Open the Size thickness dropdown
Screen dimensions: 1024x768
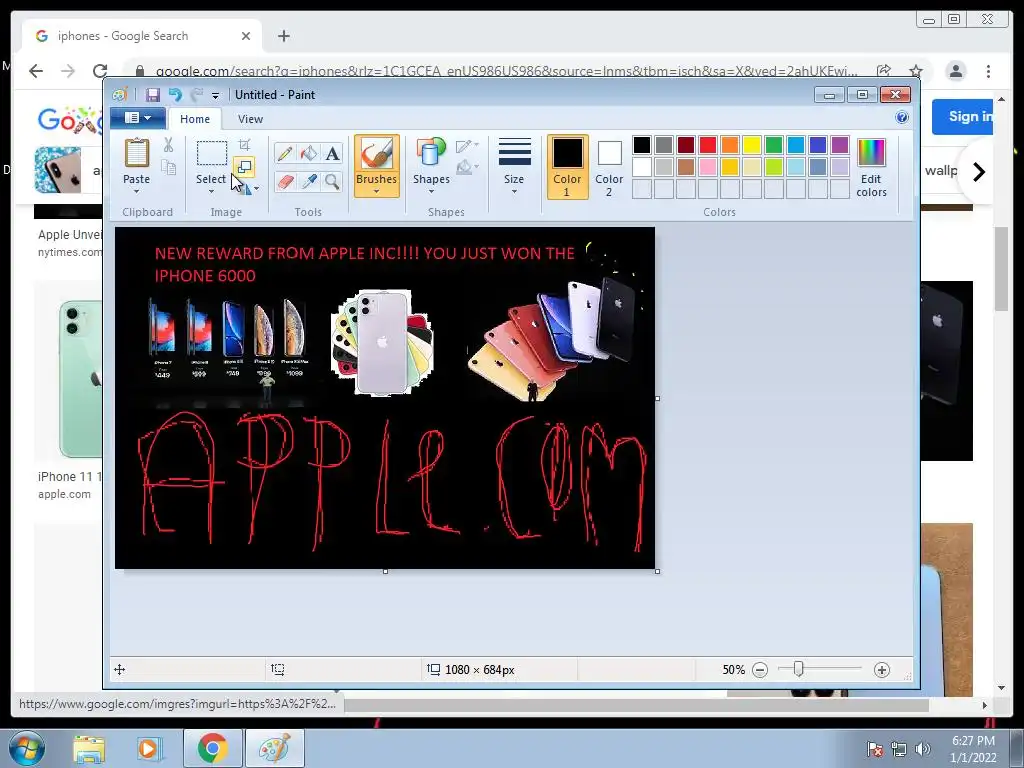point(514,167)
